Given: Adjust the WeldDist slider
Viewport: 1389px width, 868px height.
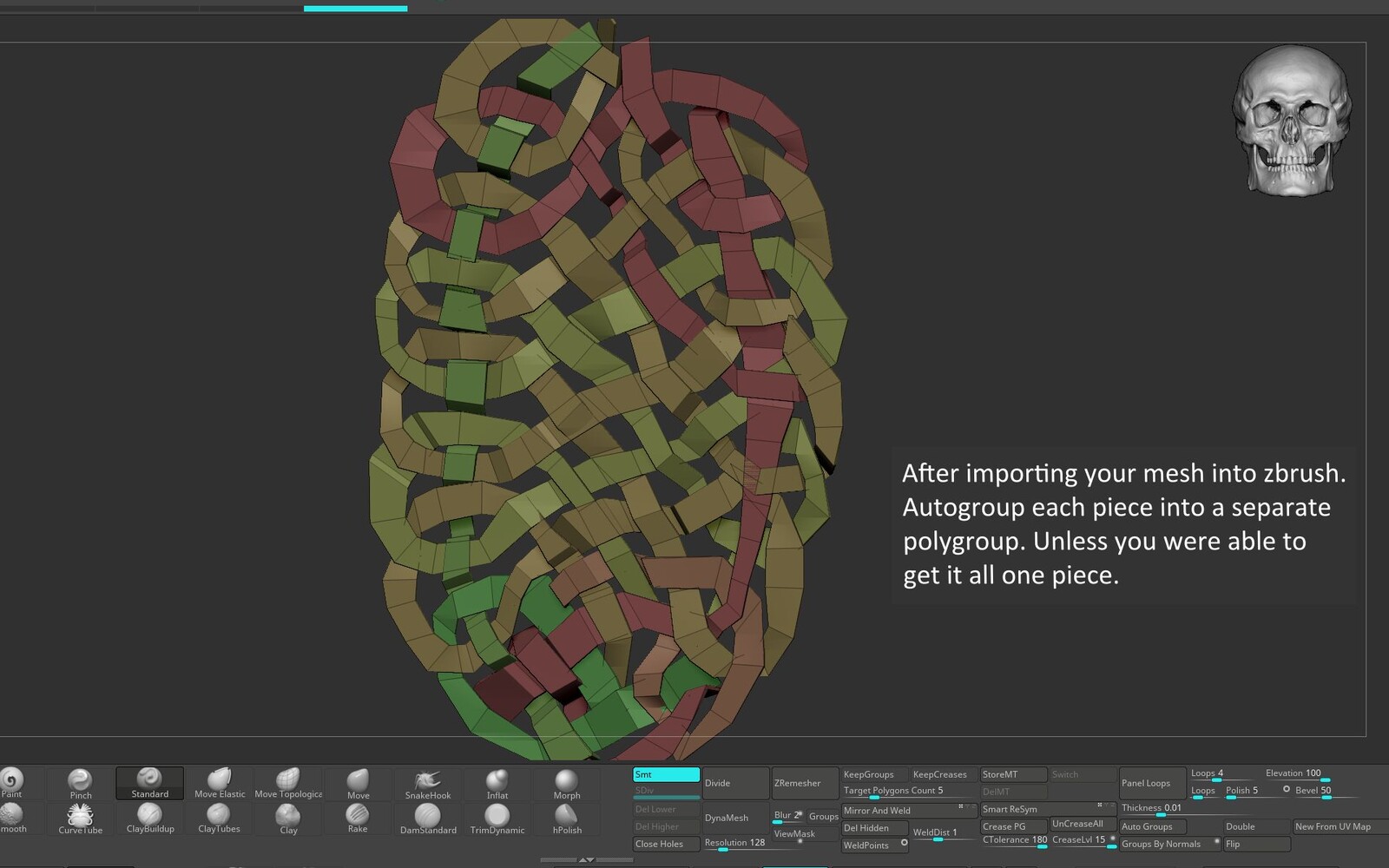Looking at the screenshot, I should click(944, 833).
